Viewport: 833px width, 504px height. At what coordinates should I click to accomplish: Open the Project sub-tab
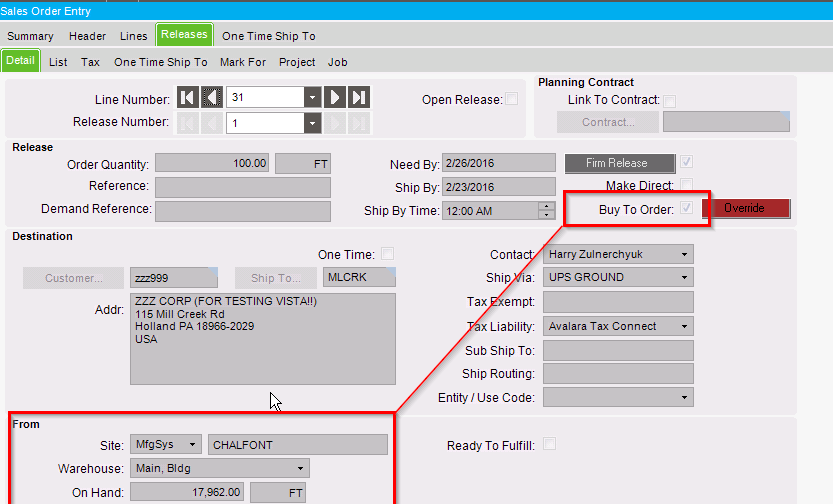(297, 62)
